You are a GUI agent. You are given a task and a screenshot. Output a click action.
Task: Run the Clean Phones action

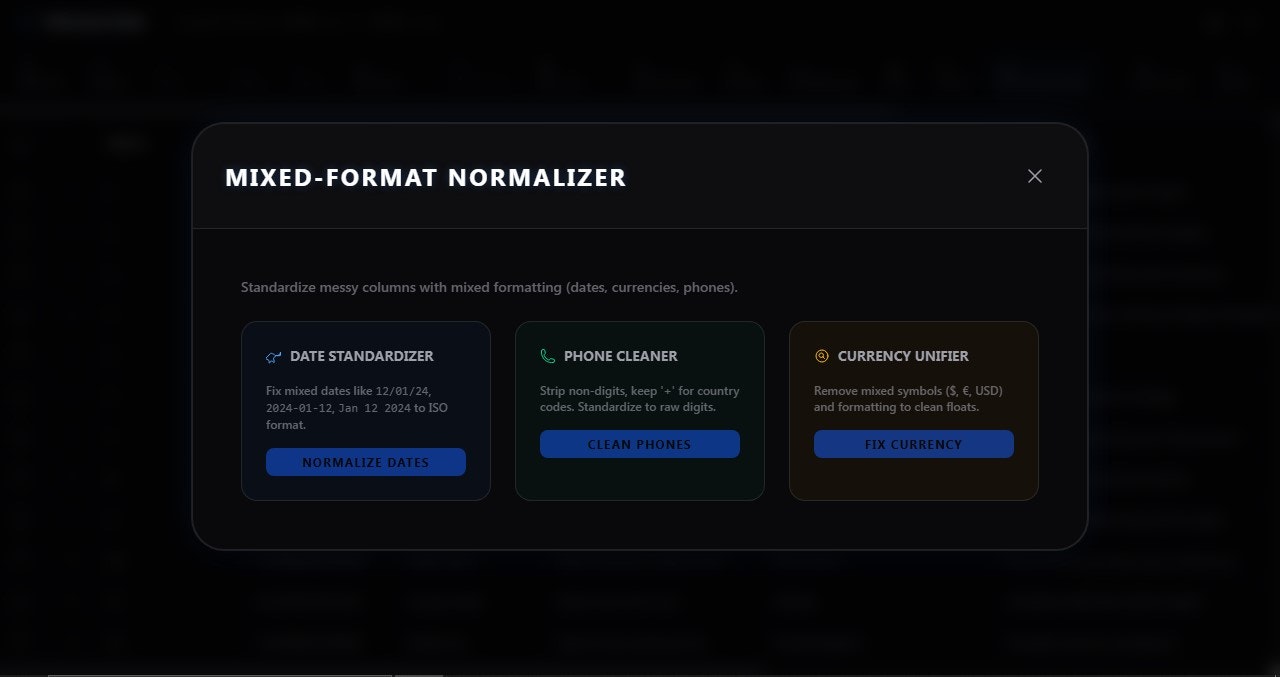click(639, 444)
